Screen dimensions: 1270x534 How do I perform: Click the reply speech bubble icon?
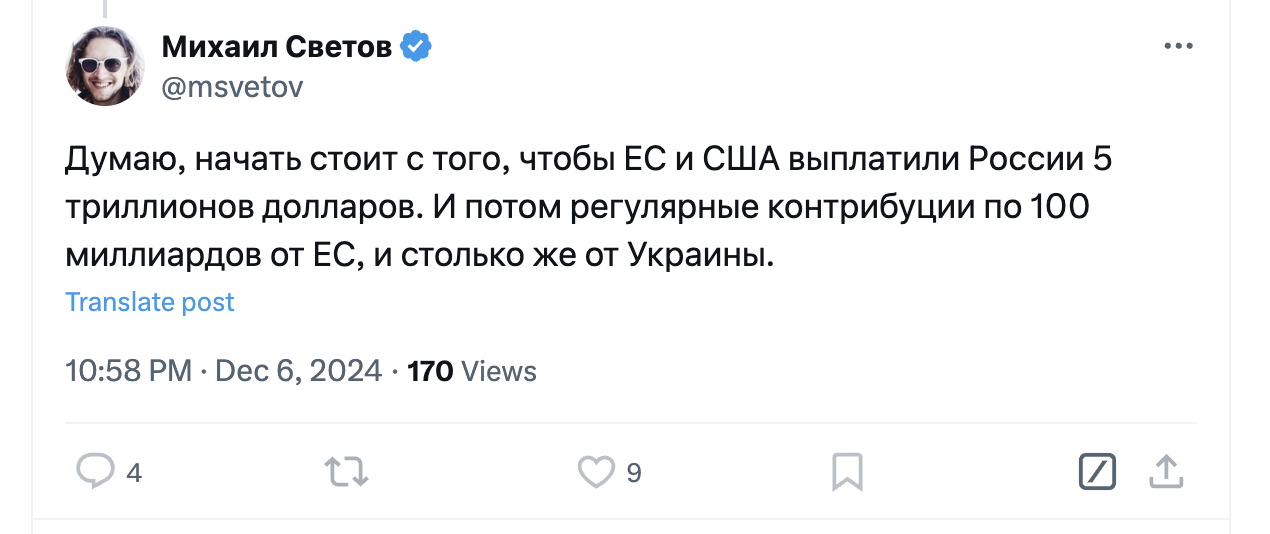pos(97,471)
